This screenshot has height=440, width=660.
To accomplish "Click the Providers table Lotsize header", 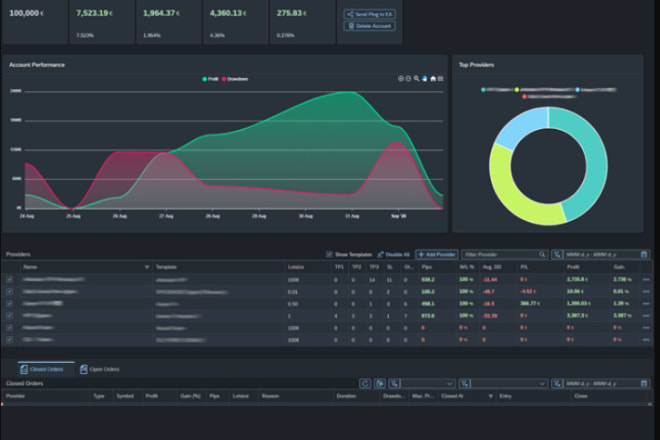I will [x=296, y=267].
